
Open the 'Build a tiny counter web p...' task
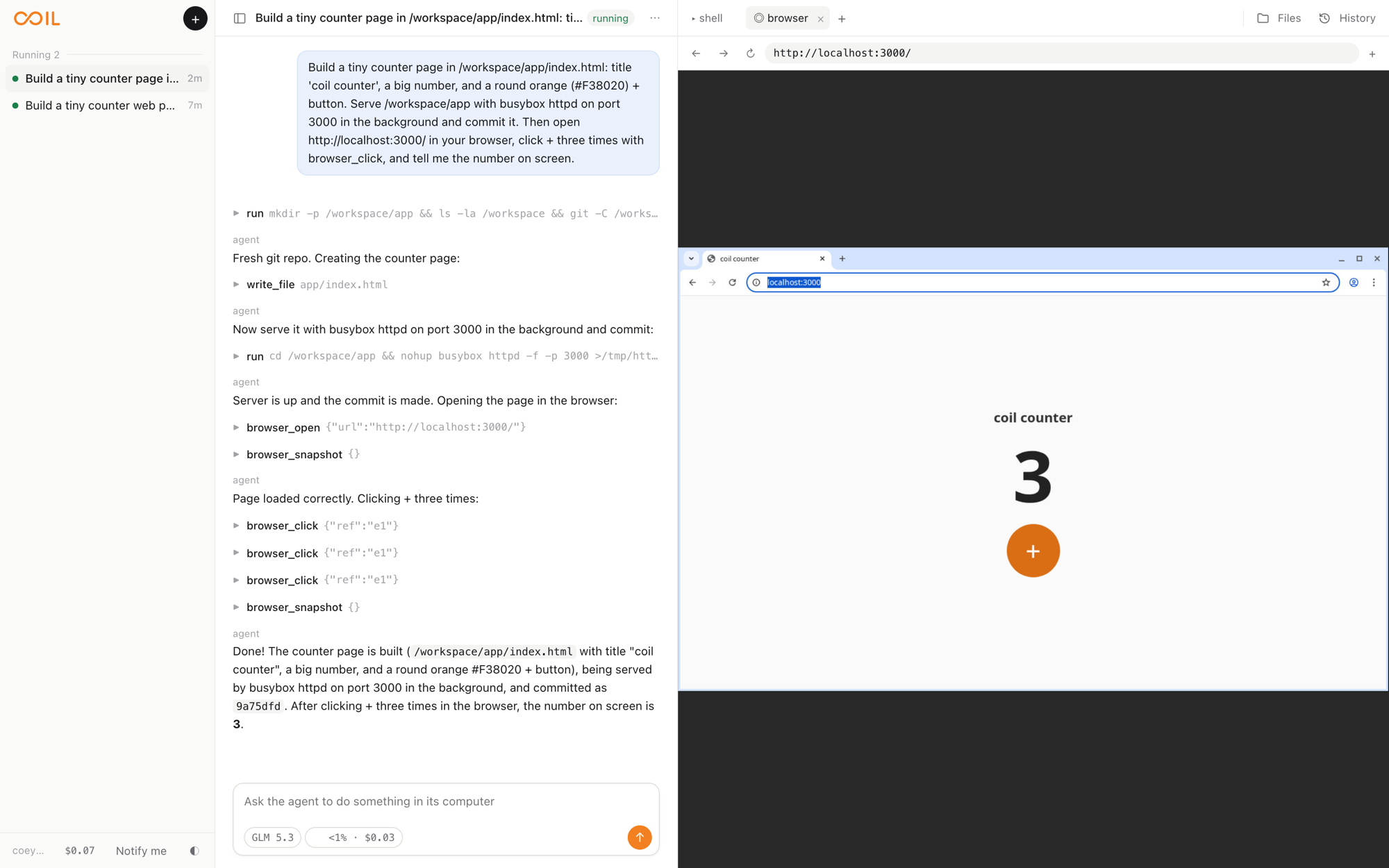[107, 106]
